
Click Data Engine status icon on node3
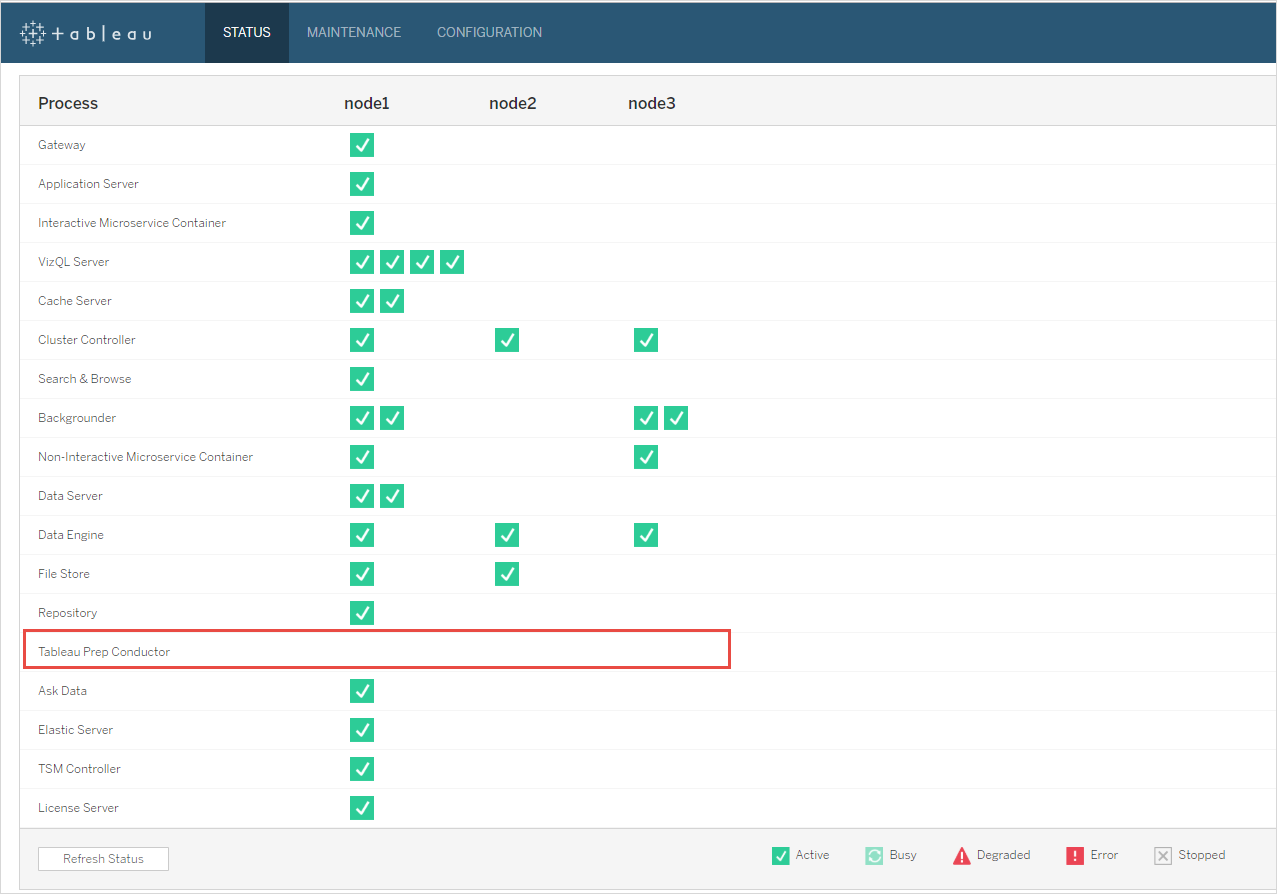(x=646, y=535)
